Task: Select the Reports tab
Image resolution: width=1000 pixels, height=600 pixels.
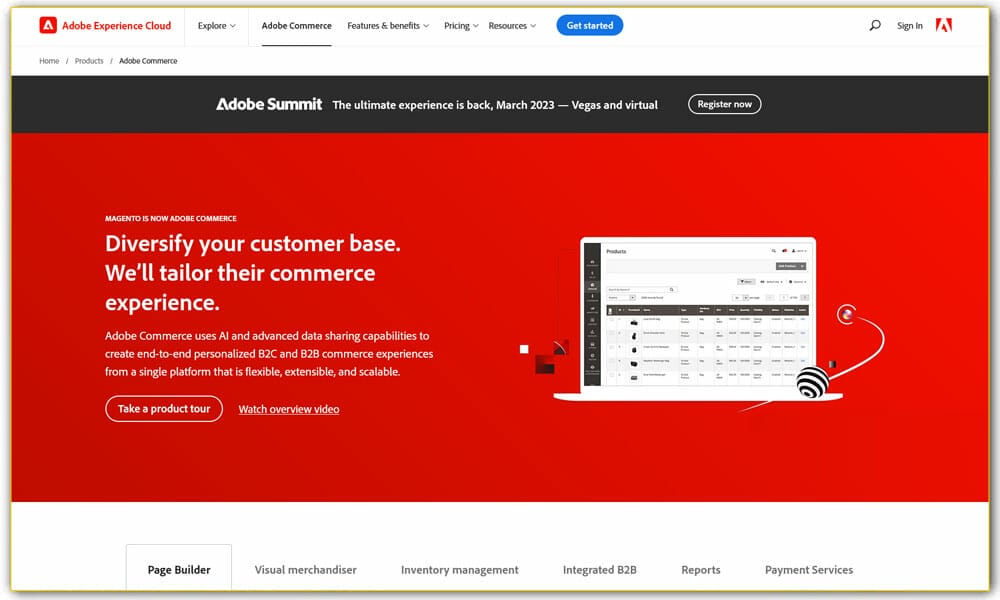Action: [x=701, y=569]
